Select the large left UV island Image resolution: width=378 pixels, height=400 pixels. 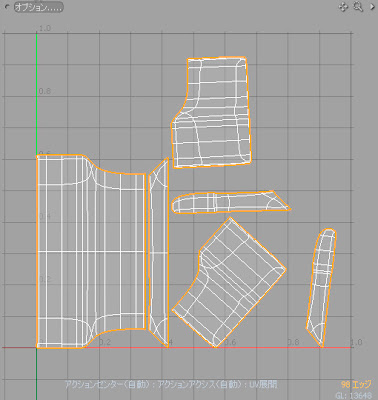[x=91, y=252]
